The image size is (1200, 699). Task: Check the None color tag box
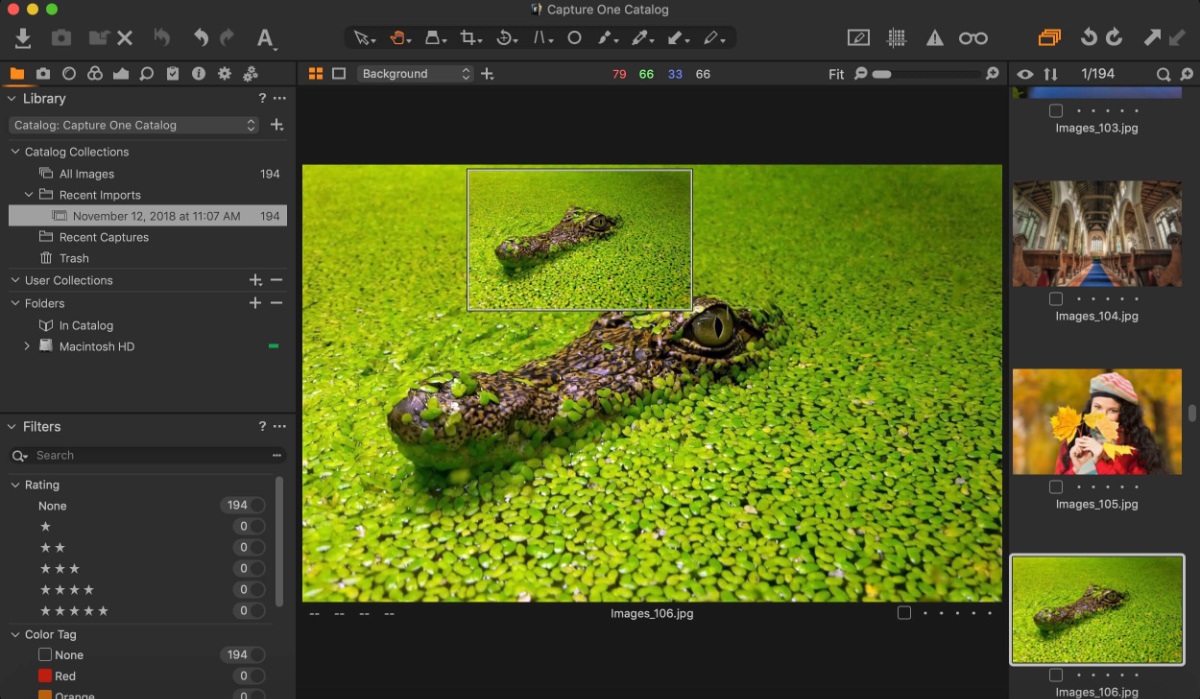[x=45, y=655]
